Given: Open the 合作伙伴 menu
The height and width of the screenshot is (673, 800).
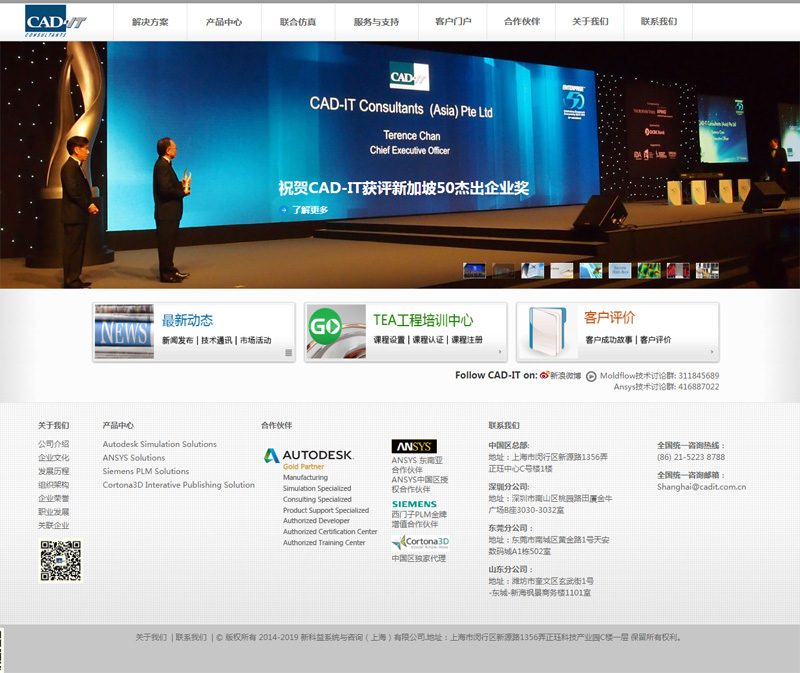Looking at the screenshot, I should [521, 21].
